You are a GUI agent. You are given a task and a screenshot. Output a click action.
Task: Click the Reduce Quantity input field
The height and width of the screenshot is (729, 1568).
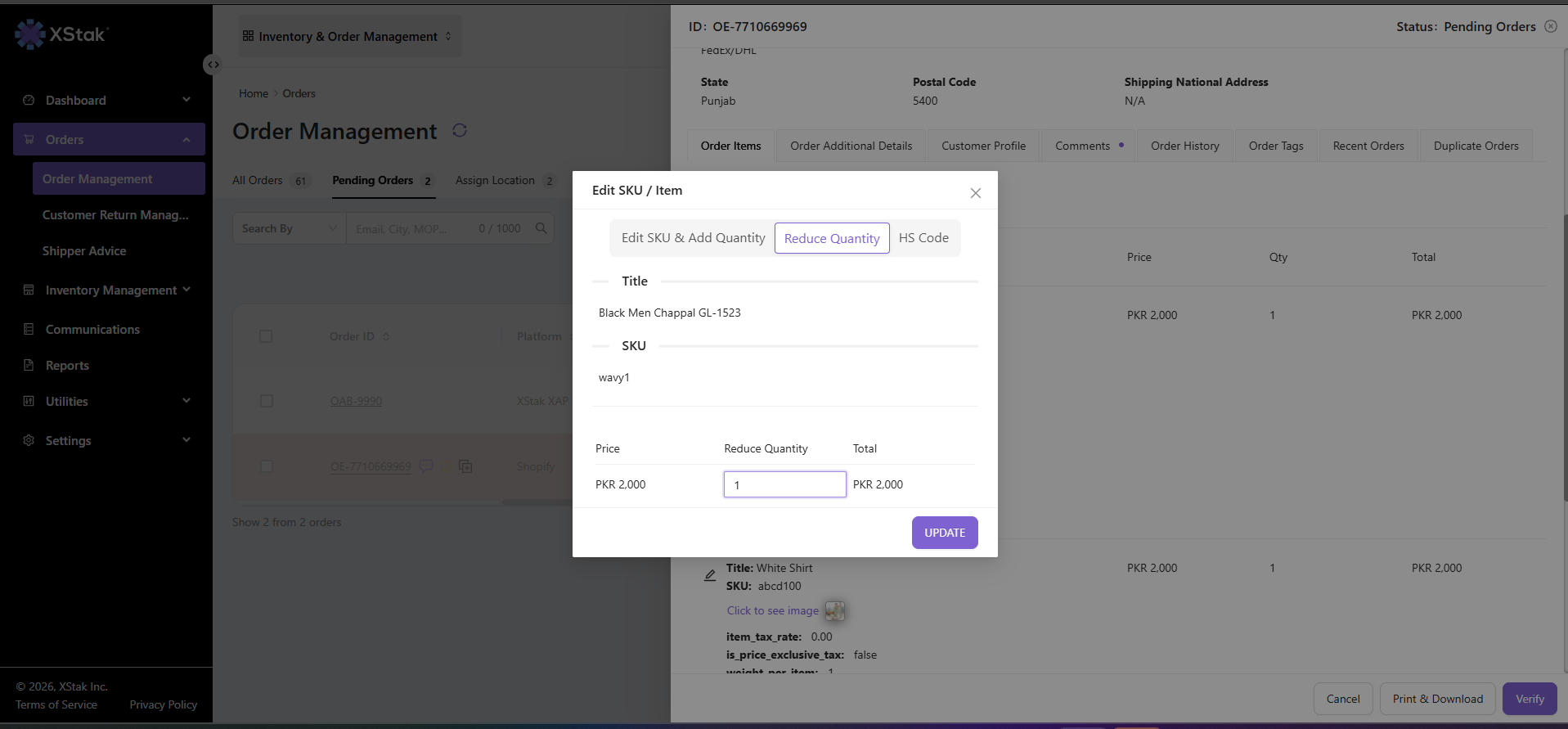(784, 484)
